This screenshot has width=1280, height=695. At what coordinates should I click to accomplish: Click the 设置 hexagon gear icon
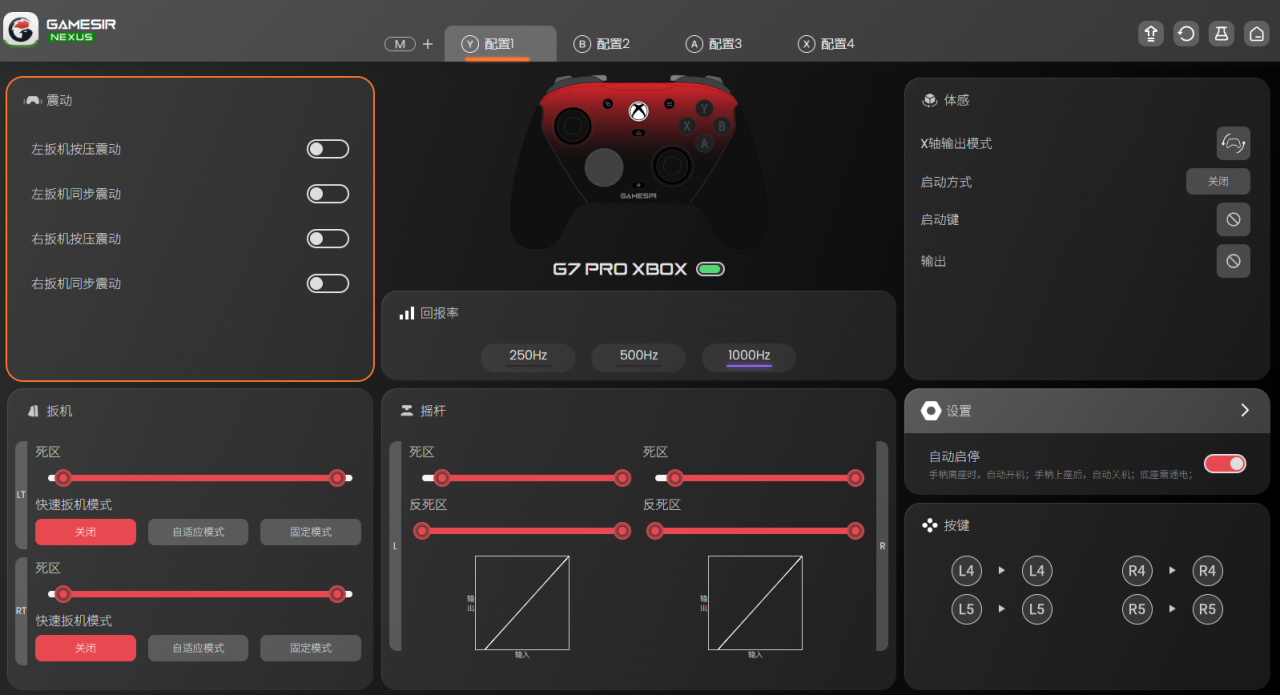click(931, 411)
